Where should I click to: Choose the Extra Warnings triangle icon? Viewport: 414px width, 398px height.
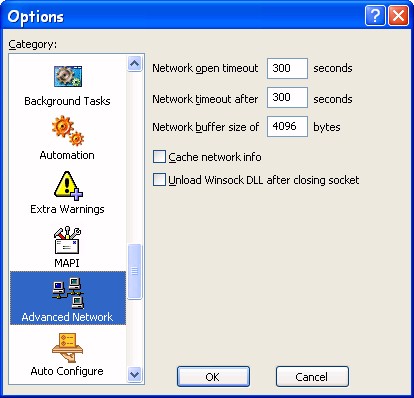click(x=68, y=186)
